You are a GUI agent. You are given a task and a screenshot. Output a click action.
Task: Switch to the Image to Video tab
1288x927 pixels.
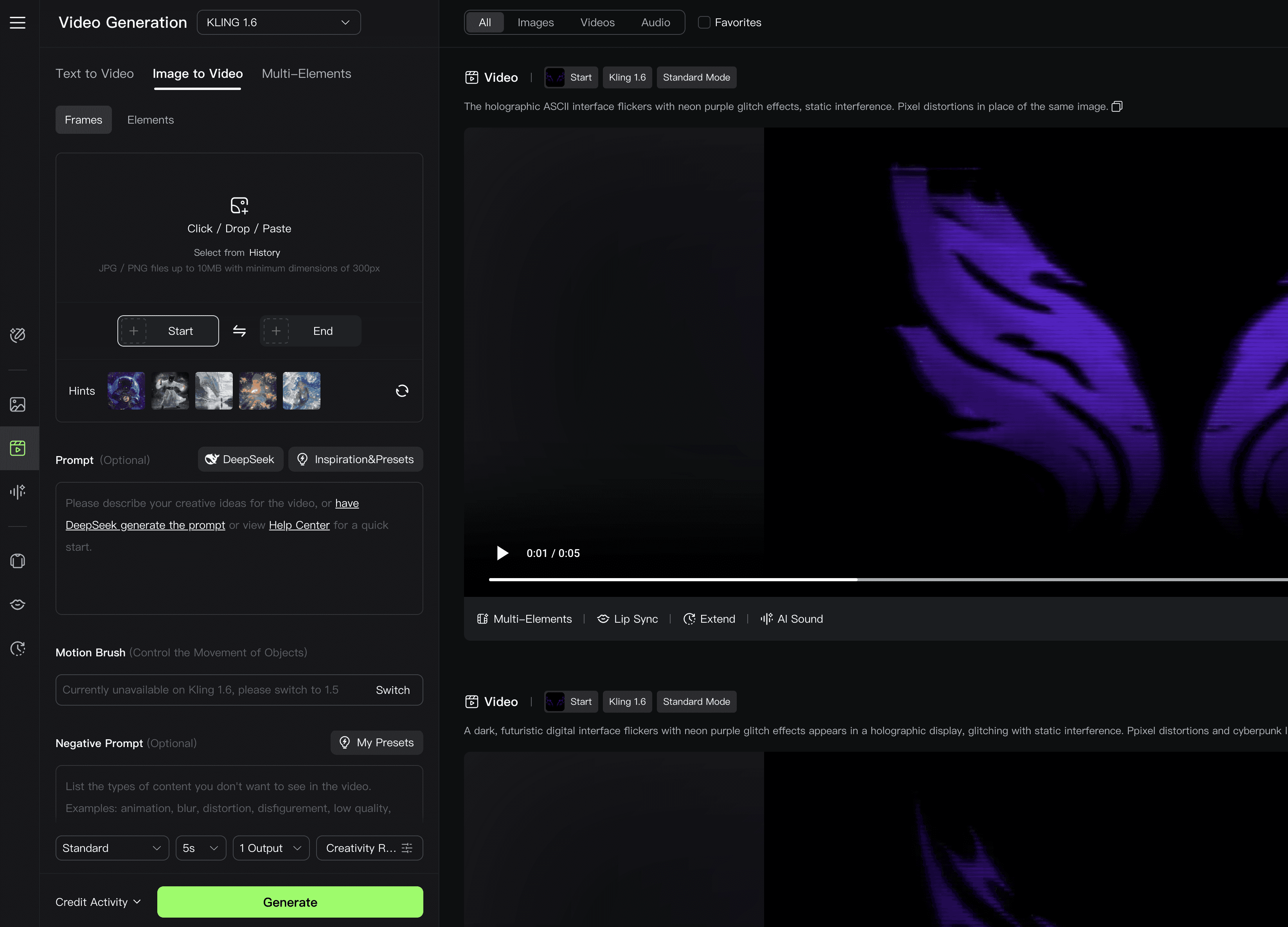[198, 74]
